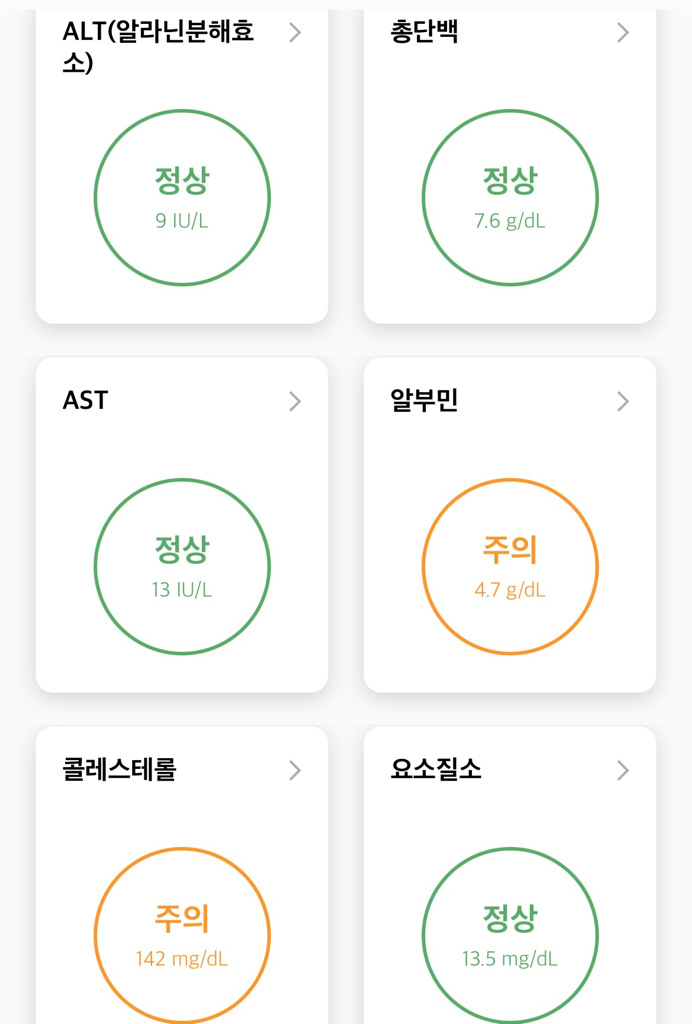692x1024 pixels.
Task: Open 콜레스테롤 details via chevron
Action: pos(295,770)
